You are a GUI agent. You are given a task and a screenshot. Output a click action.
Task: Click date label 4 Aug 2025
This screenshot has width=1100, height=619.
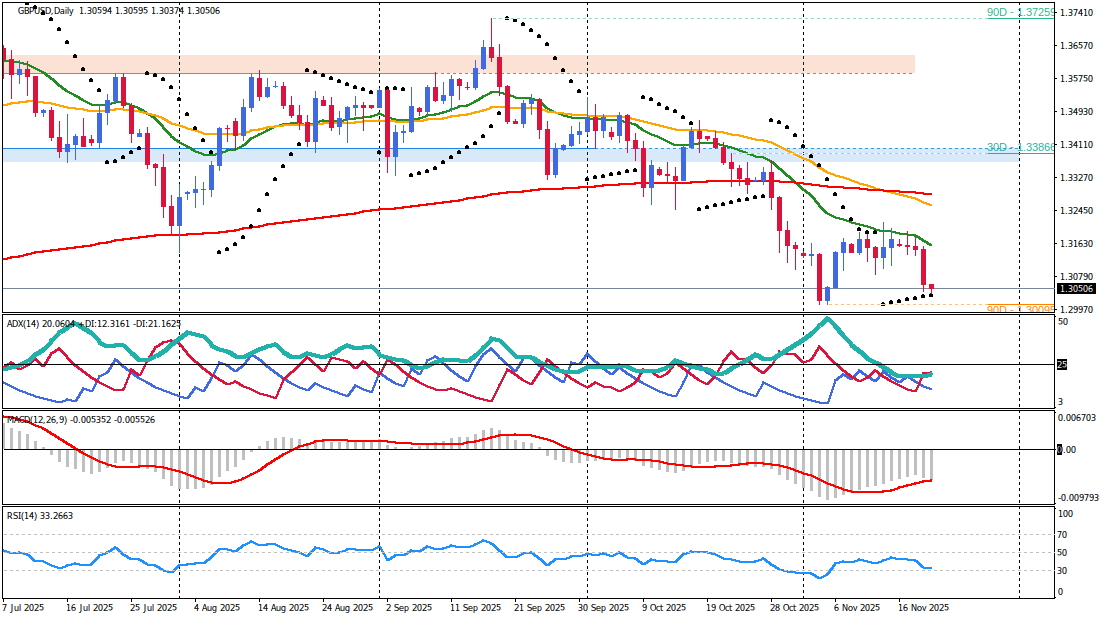point(216,608)
